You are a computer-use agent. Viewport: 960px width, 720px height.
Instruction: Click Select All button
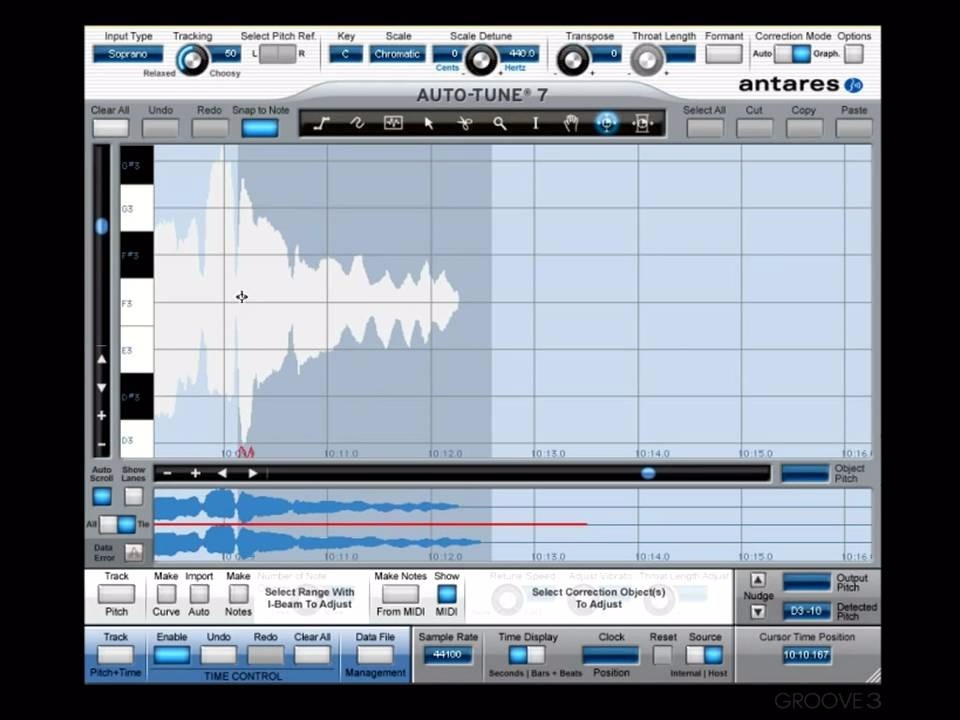click(705, 128)
